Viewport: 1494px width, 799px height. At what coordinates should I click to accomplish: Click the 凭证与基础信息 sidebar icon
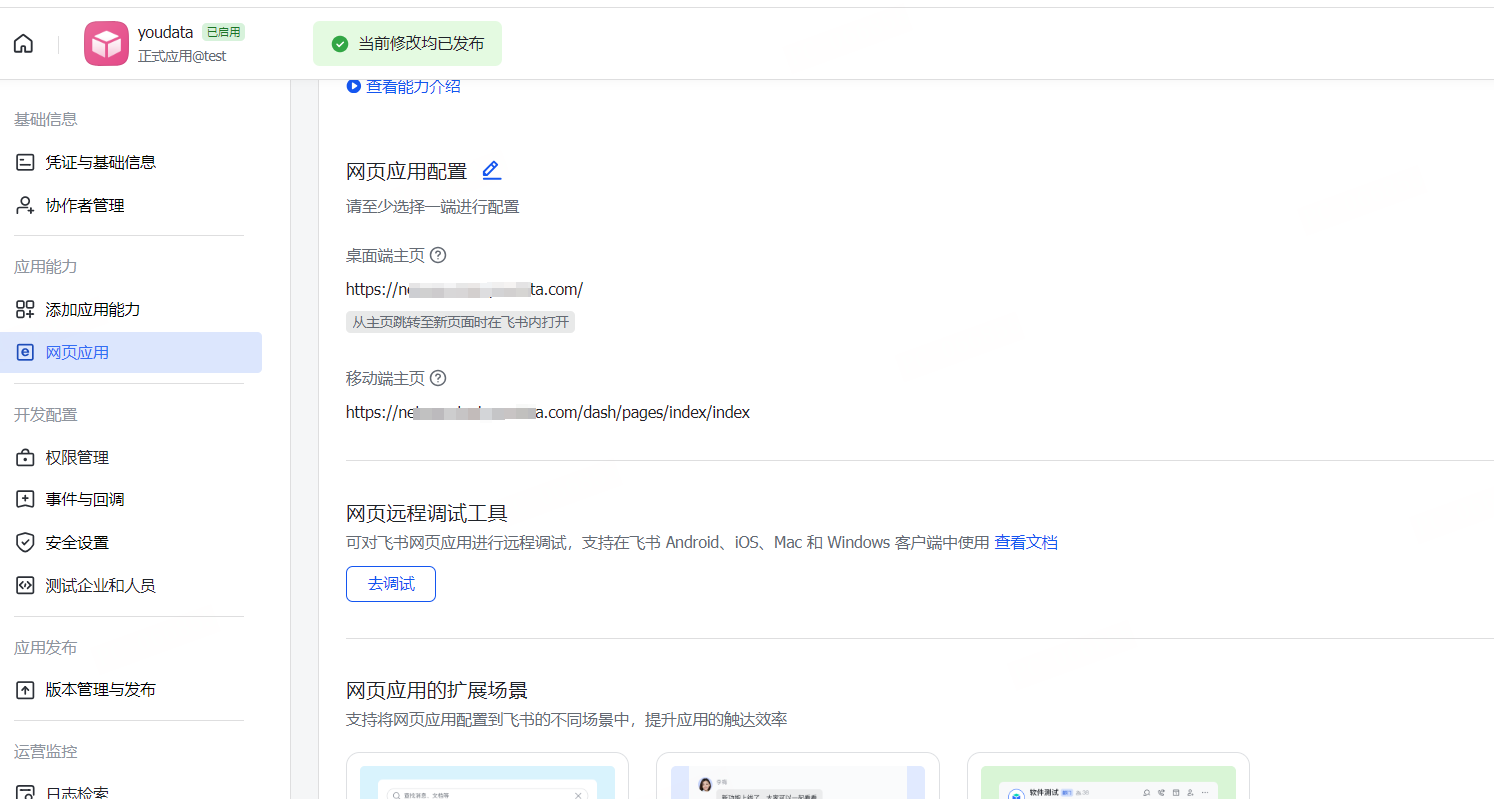click(x=25, y=162)
